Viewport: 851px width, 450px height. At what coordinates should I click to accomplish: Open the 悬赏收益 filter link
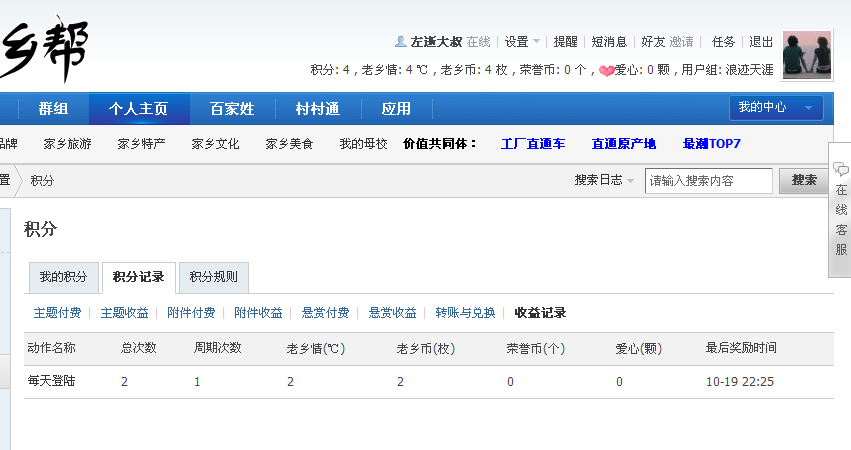click(392, 313)
